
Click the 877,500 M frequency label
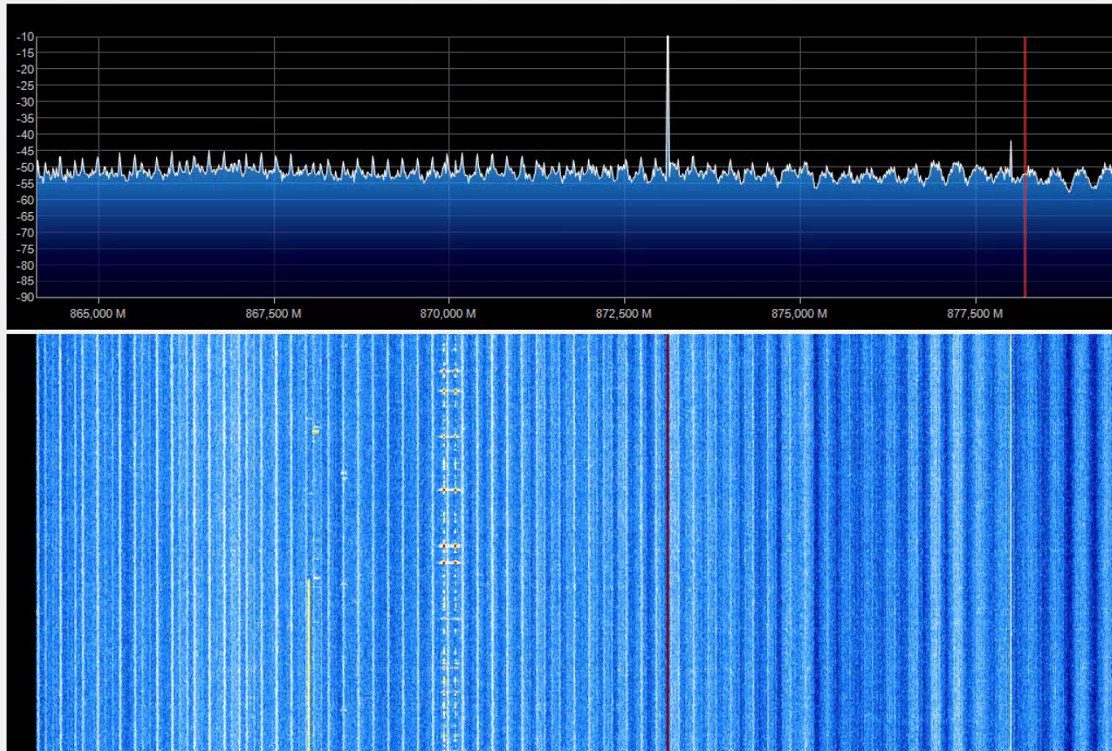coord(975,313)
